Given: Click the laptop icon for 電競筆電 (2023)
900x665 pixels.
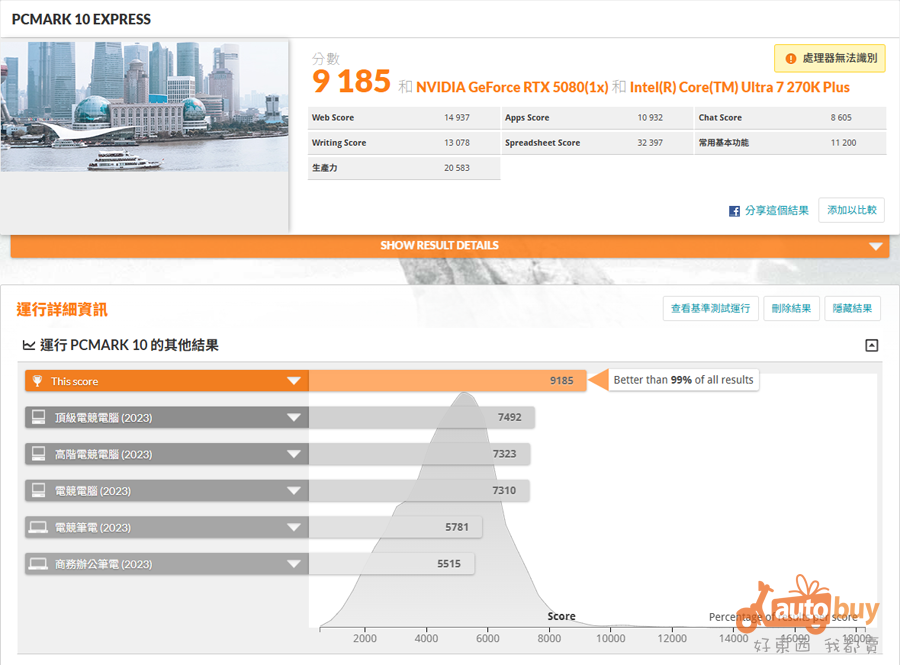Looking at the screenshot, I should [39, 527].
